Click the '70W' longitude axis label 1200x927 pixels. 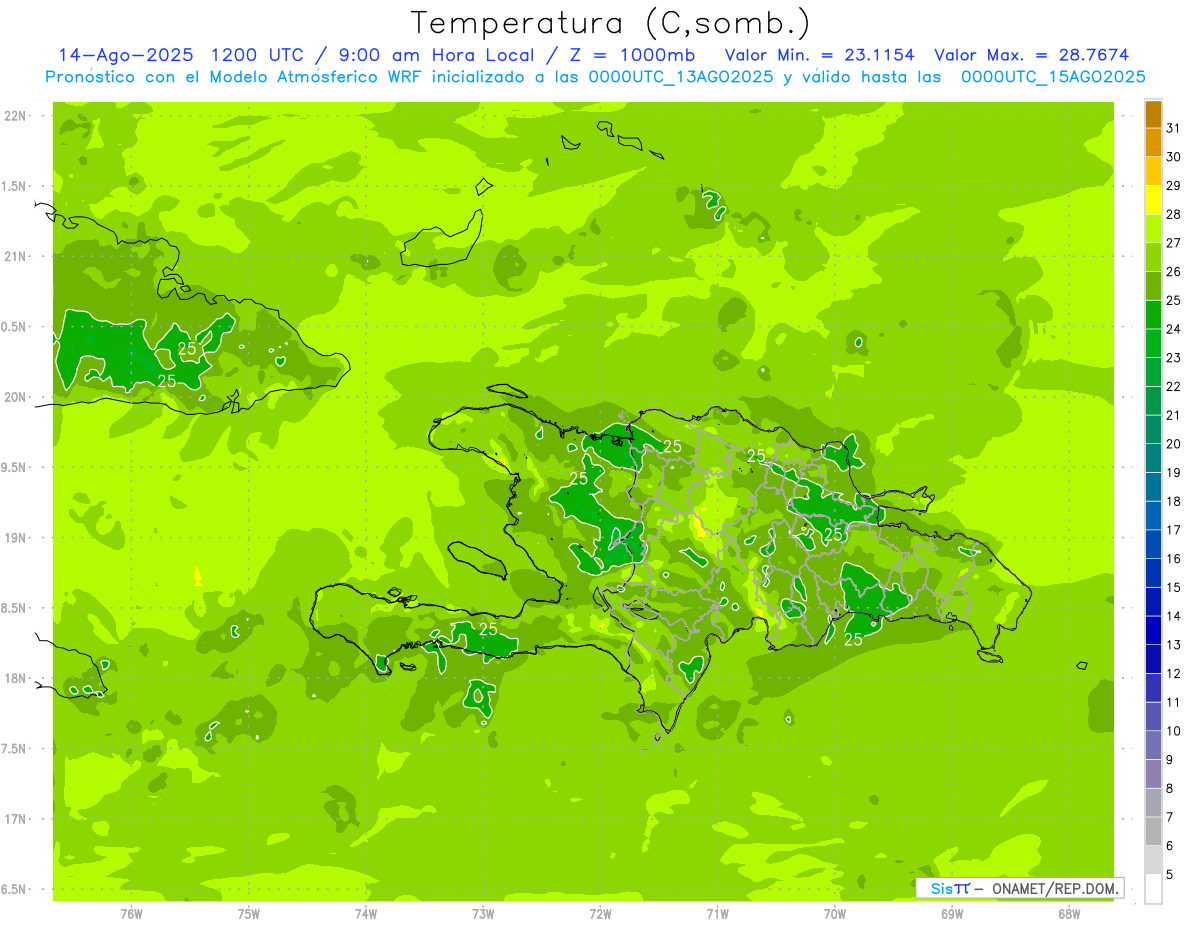click(x=834, y=914)
